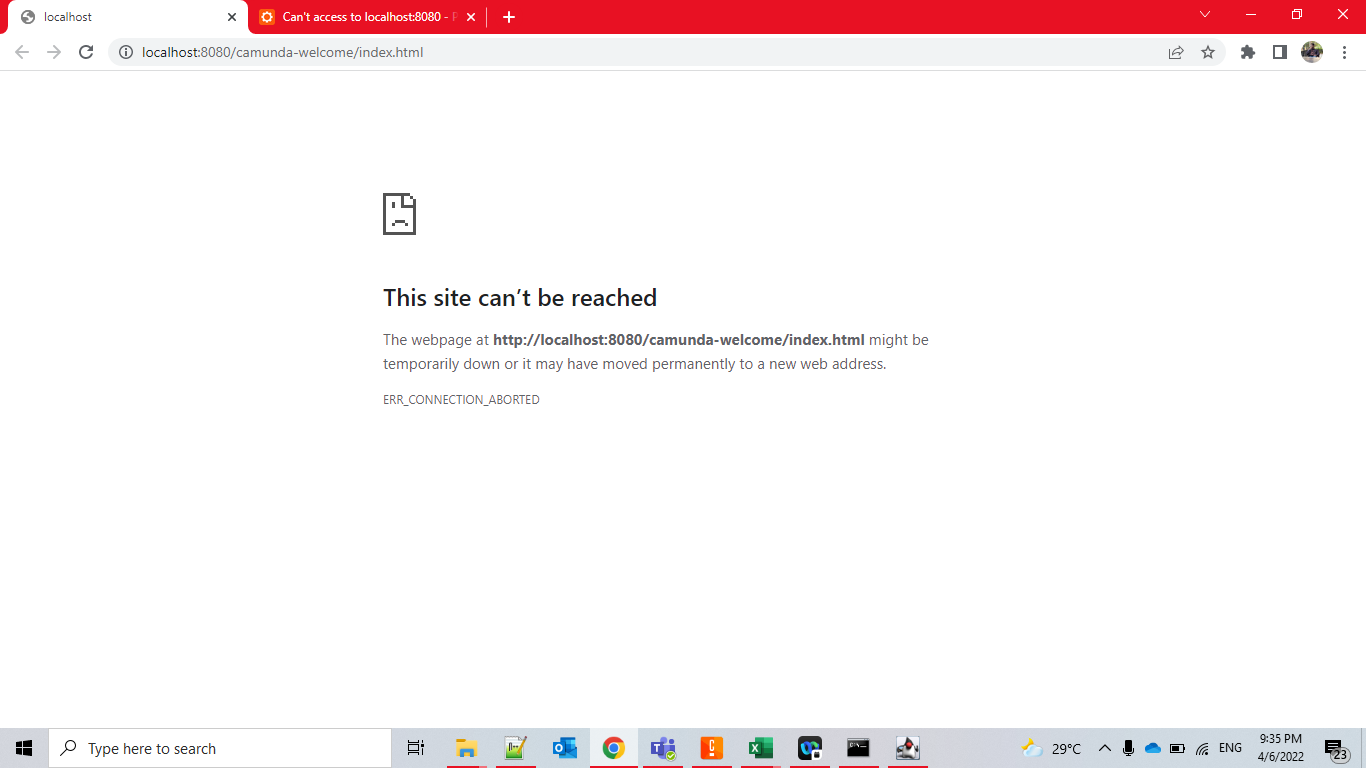Open the Windows Start menu
The height and width of the screenshot is (768, 1366).
click(24, 748)
